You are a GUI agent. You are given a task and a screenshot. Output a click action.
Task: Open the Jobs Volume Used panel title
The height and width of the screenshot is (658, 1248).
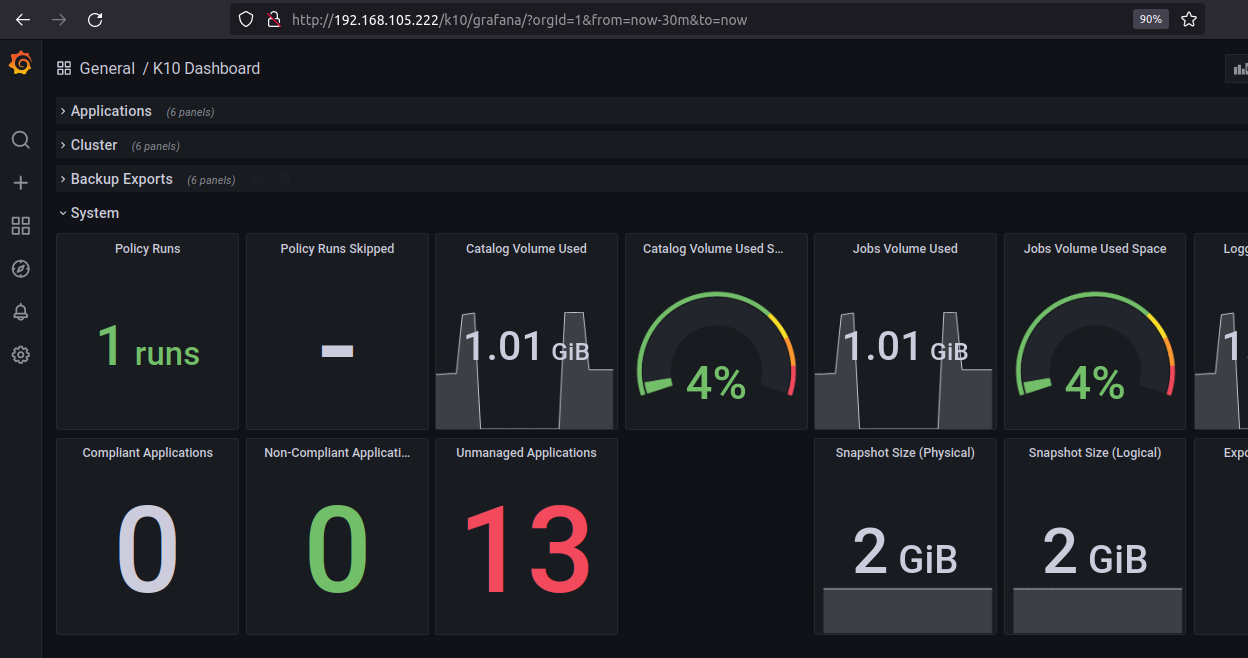coord(905,249)
